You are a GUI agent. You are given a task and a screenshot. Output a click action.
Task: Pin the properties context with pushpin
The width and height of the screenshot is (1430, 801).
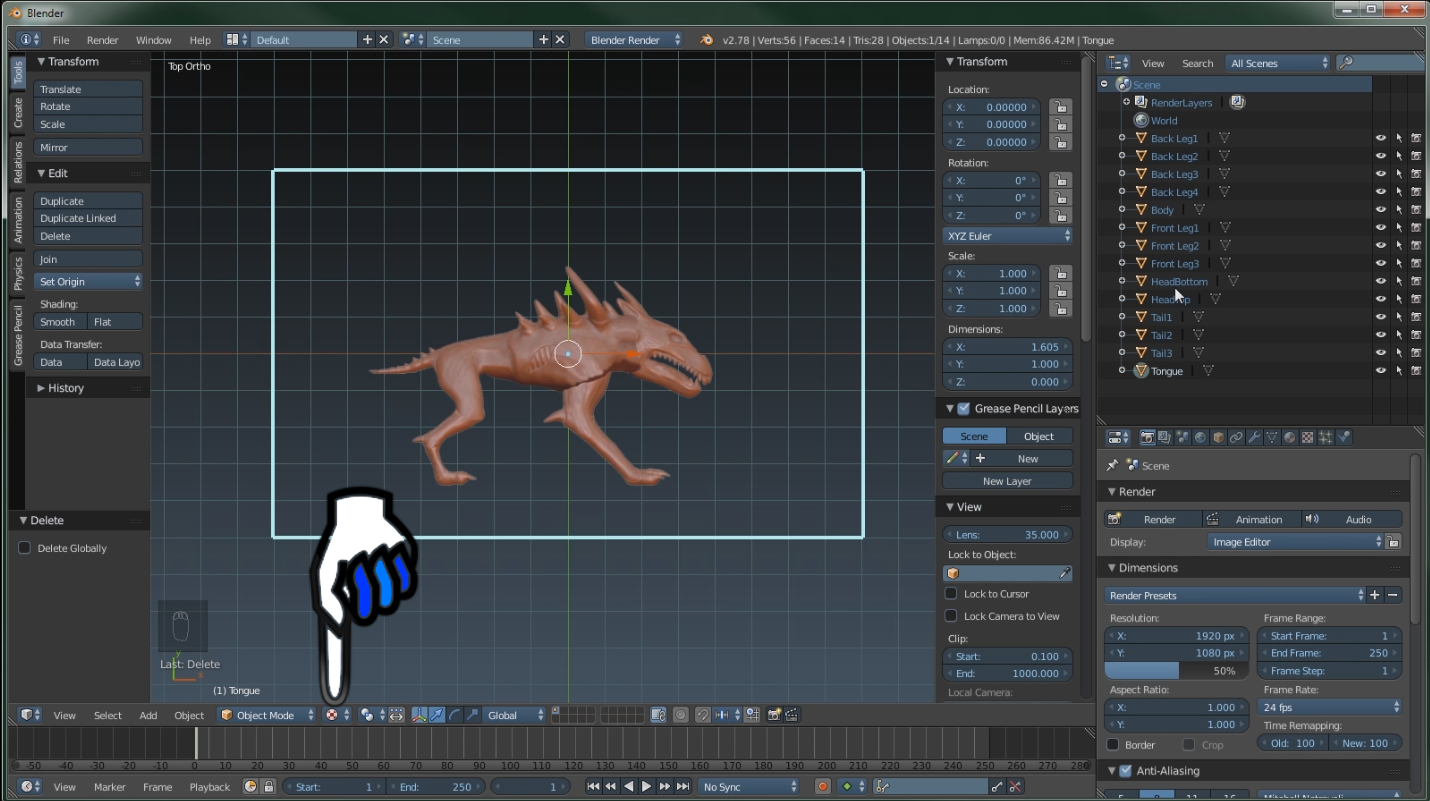pyautogui.click(x=1112, y=465)
